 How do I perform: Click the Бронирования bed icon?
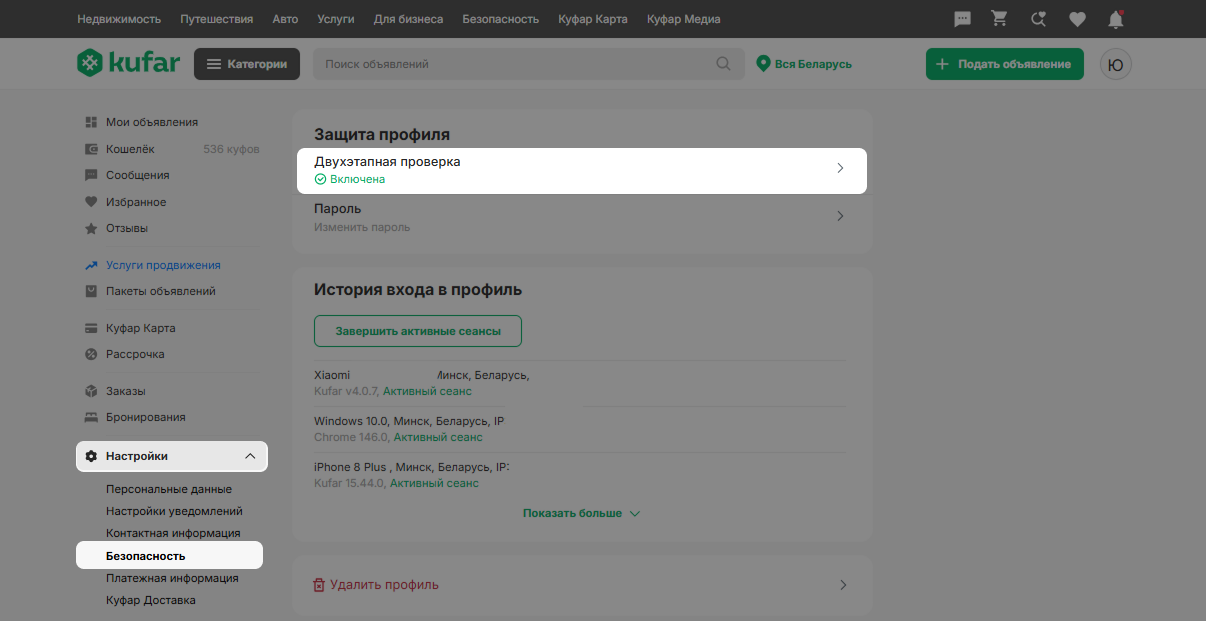click(x=91, y=417)
